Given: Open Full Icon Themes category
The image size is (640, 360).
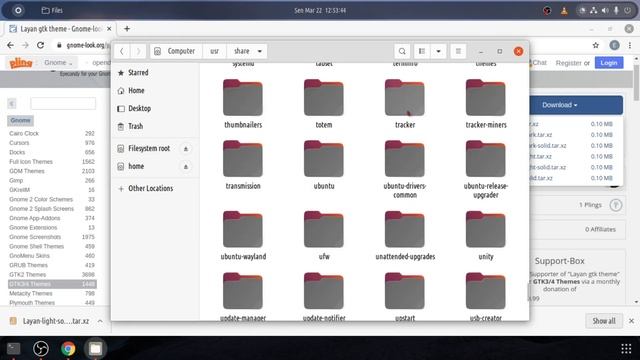Looking at the screenshot, I should 31,162.
